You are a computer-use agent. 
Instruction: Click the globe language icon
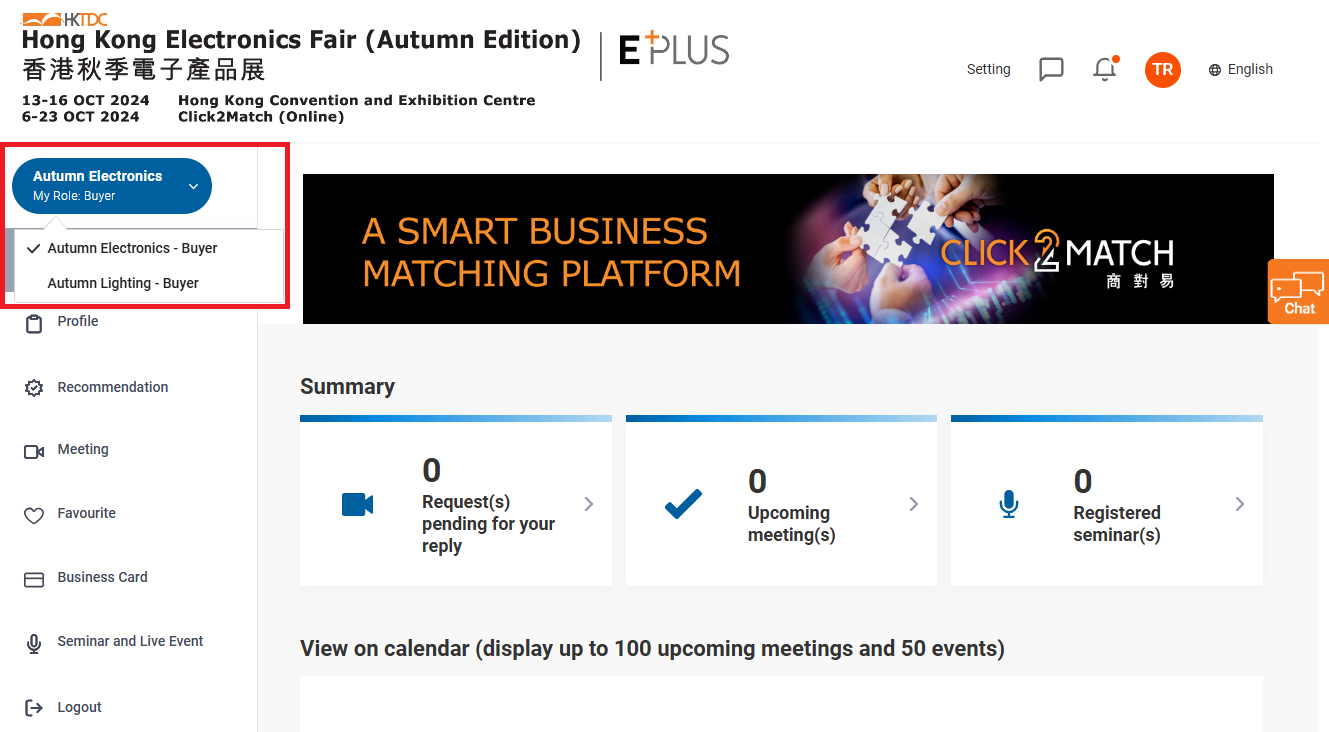pyautogui.click(x=1215, y=70)
